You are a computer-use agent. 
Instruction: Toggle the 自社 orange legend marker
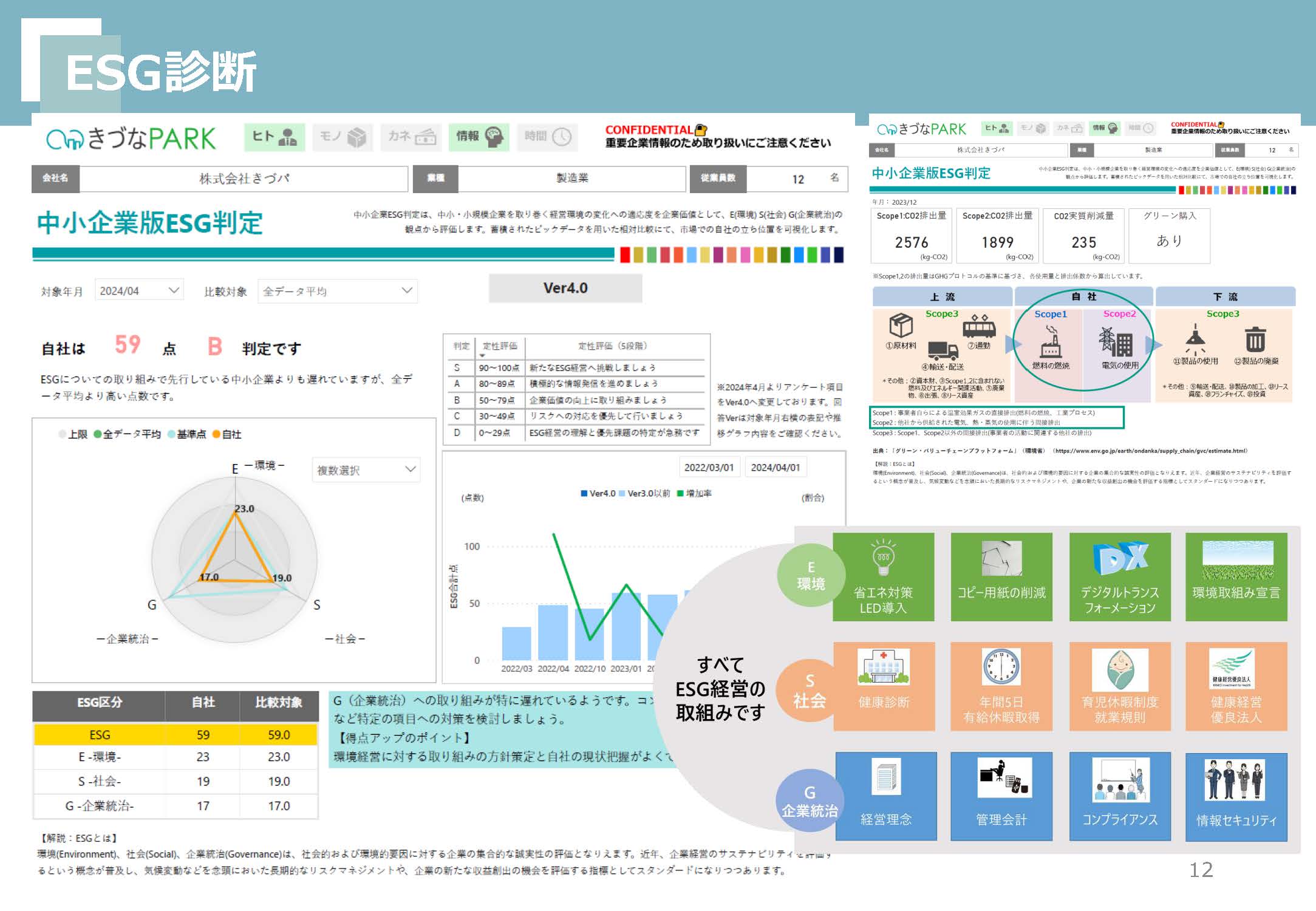pyautogui.click(x=216, y=434)
